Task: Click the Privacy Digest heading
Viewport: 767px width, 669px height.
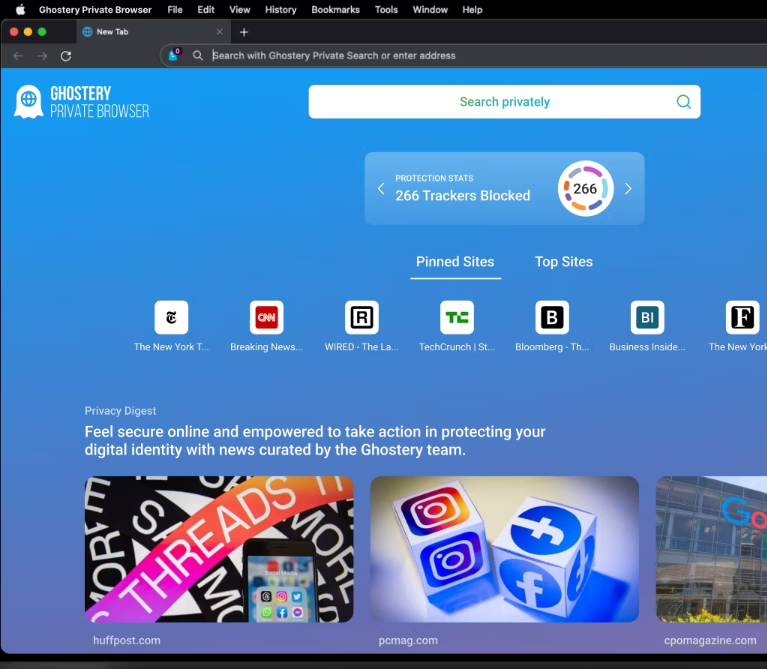Action: pyautogui.click(x=120, y=411)
